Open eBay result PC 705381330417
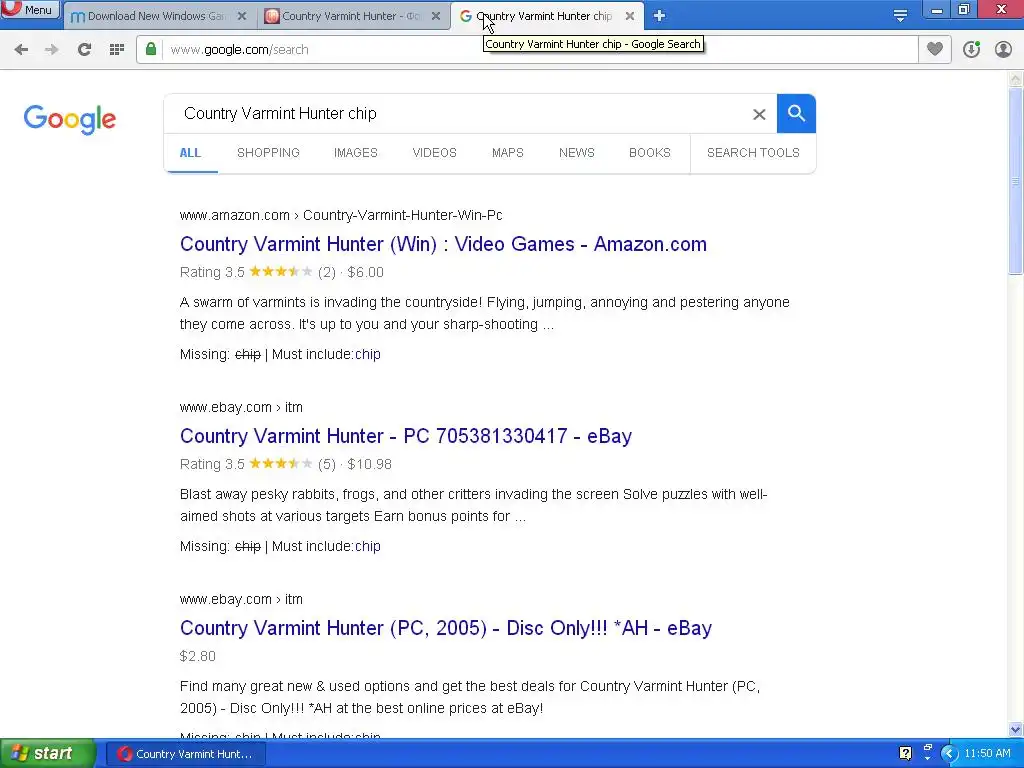The width and height of the screenshot is (1024, 768). tap(406, 436)
